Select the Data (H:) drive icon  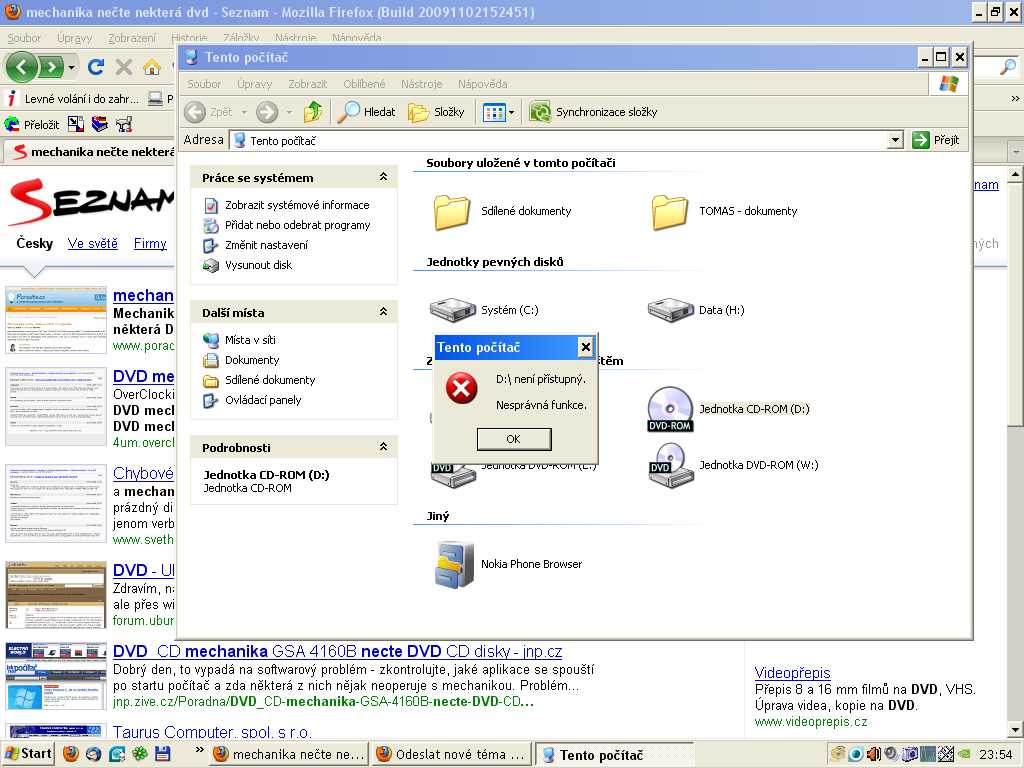[670, 310]
